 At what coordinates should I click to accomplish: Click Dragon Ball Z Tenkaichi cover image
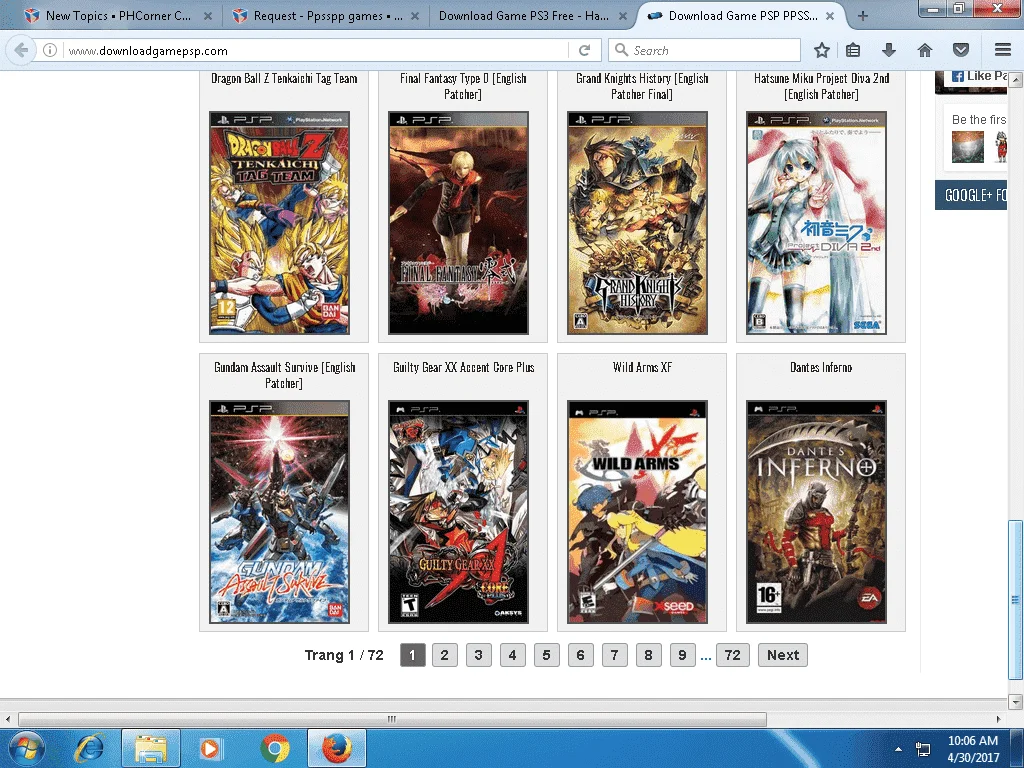tap(280, 223)
